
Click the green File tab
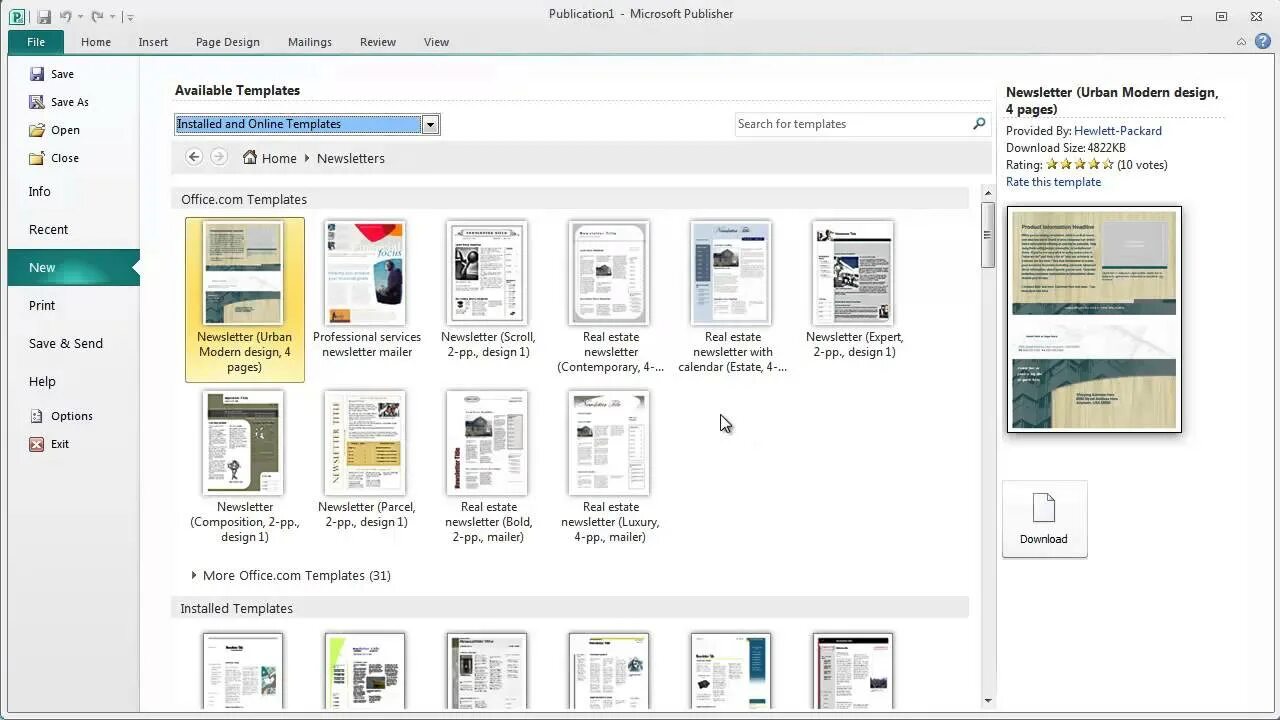pyautogui.click(x=36, y=42)
